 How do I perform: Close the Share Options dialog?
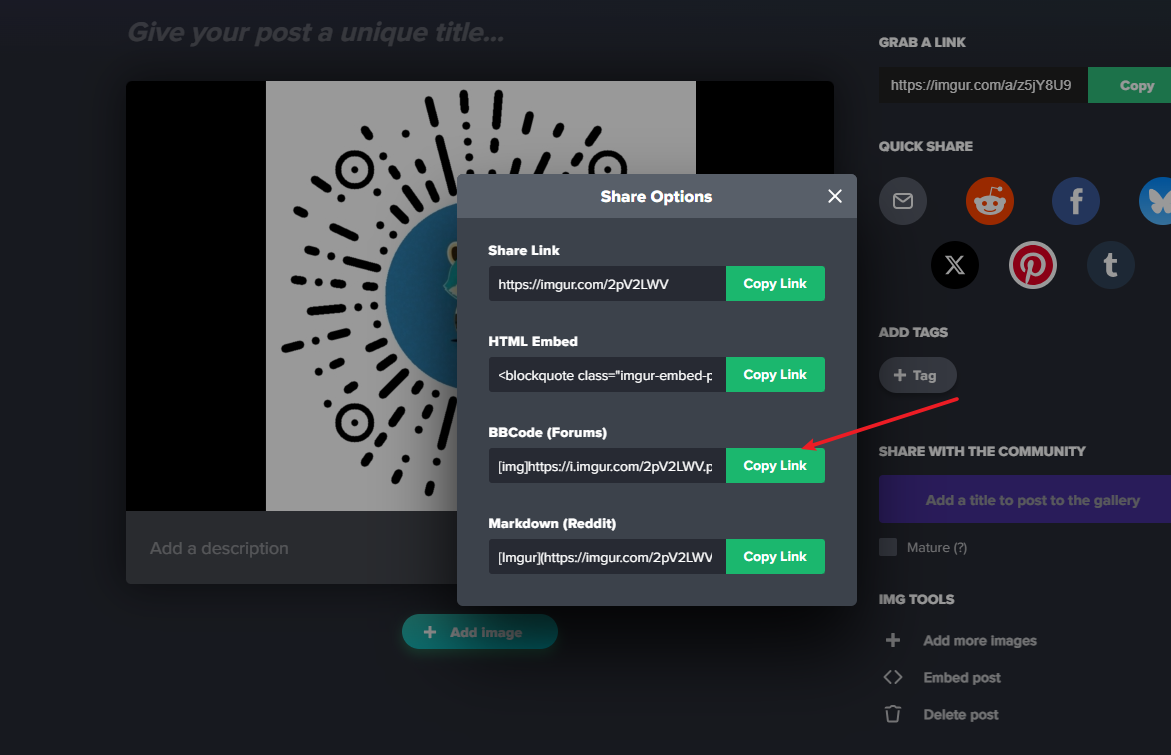(835, 196)
